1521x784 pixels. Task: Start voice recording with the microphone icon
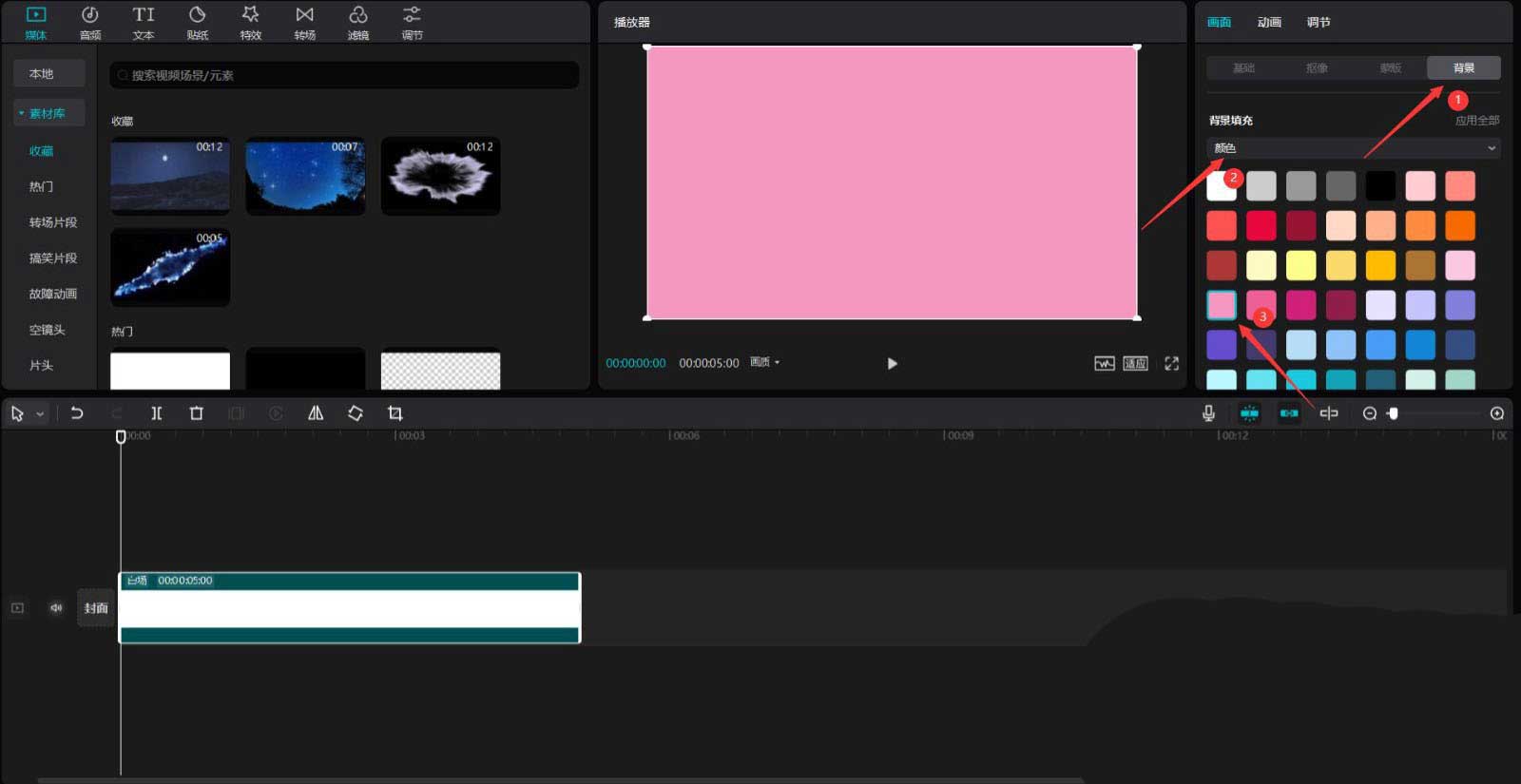point(1208,413)
